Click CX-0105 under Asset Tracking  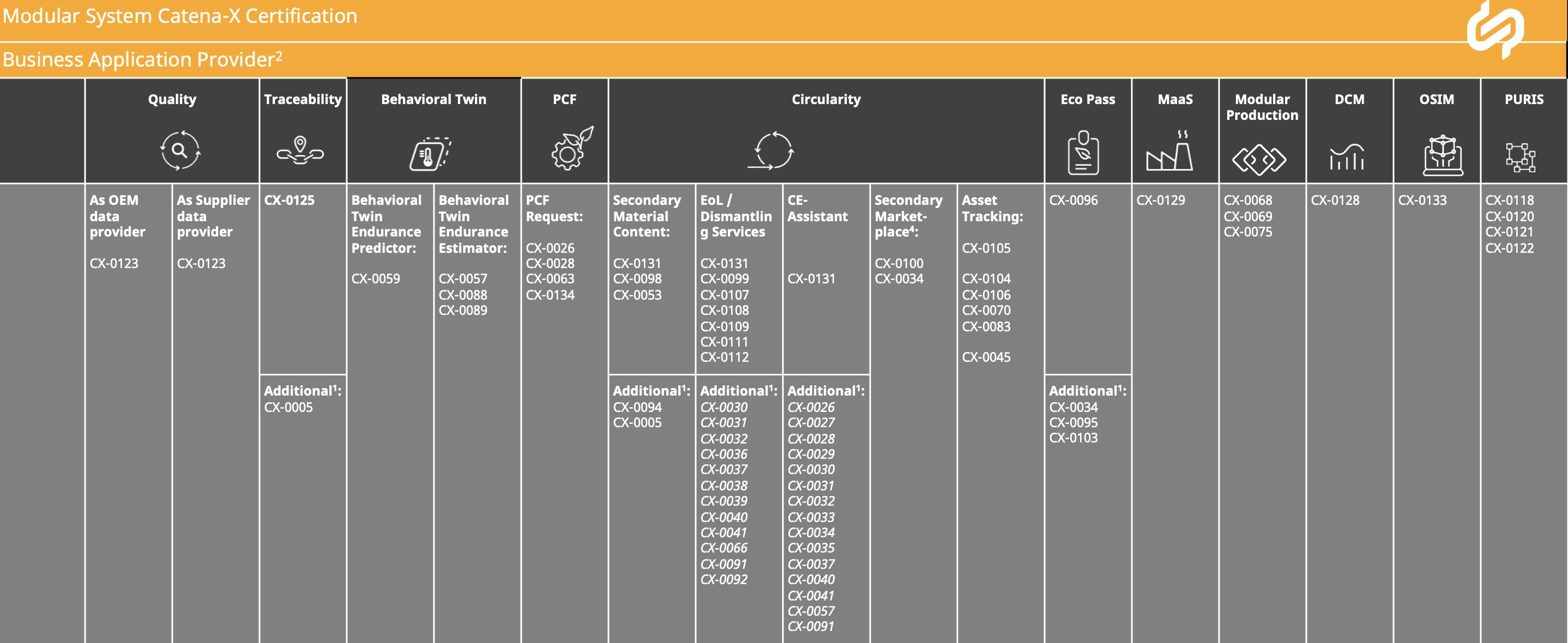(986, 248)
